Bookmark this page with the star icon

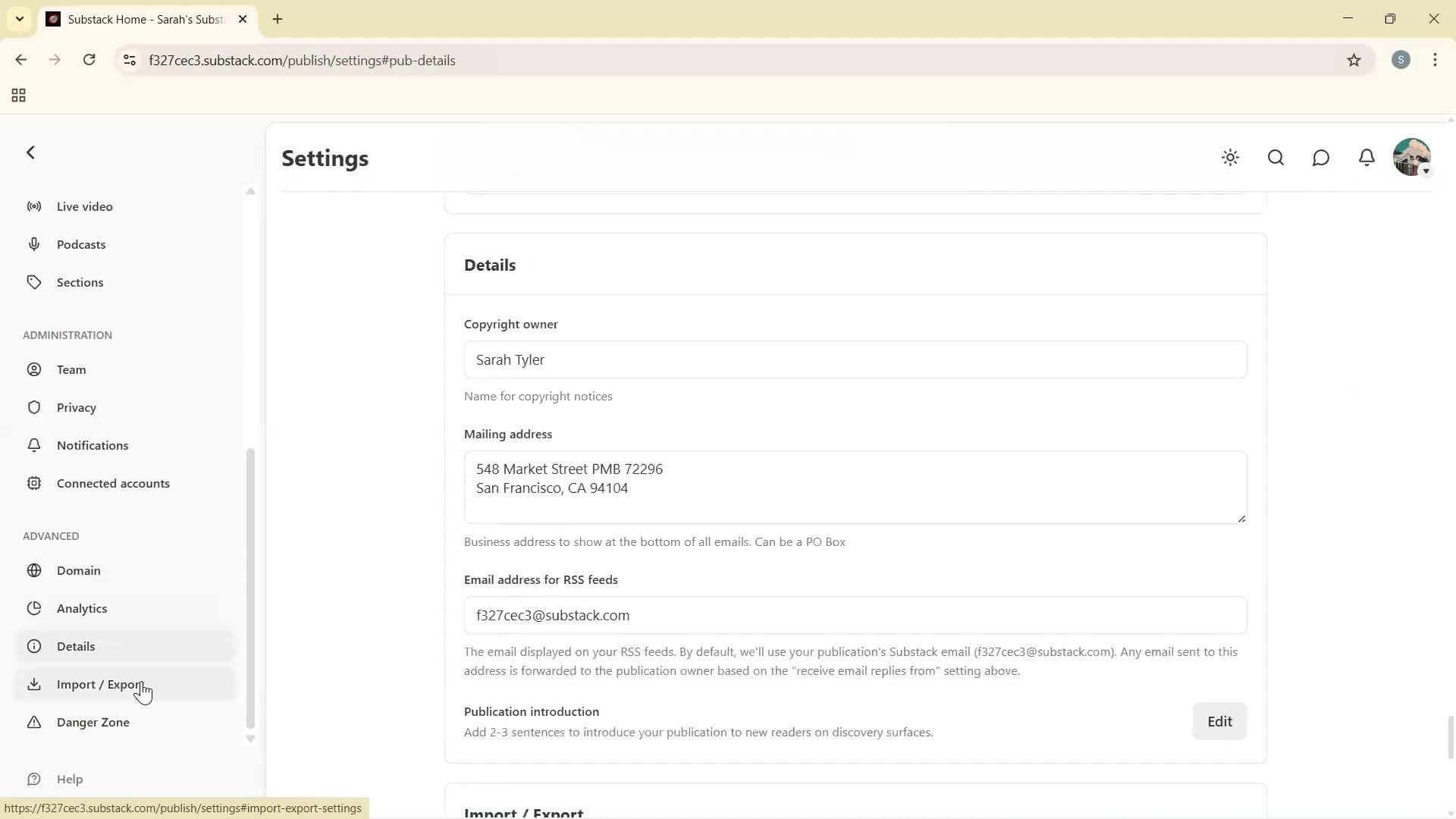click(1354, 60)
